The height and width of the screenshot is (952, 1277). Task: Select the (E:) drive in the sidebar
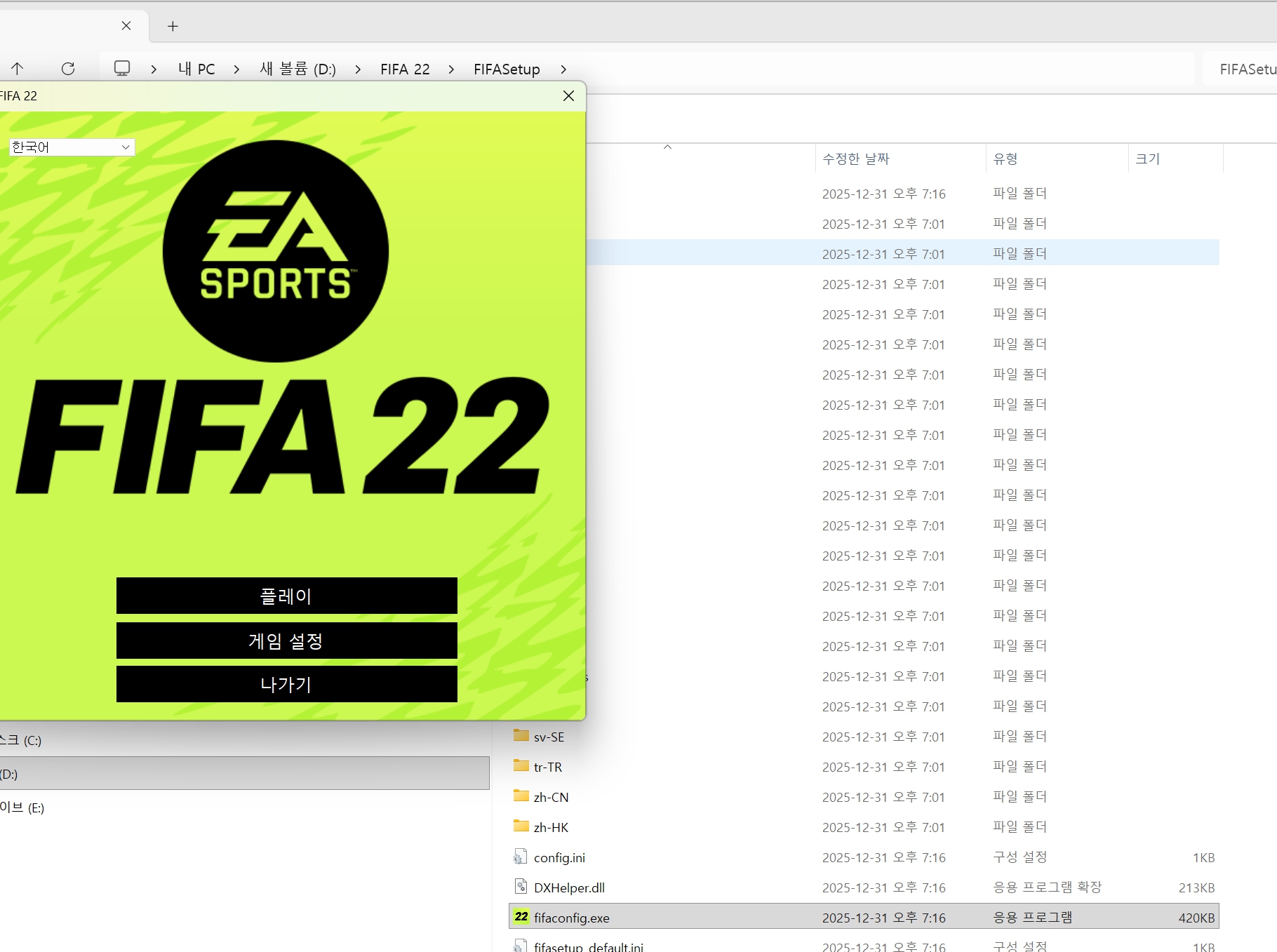[x=22, y=807]
